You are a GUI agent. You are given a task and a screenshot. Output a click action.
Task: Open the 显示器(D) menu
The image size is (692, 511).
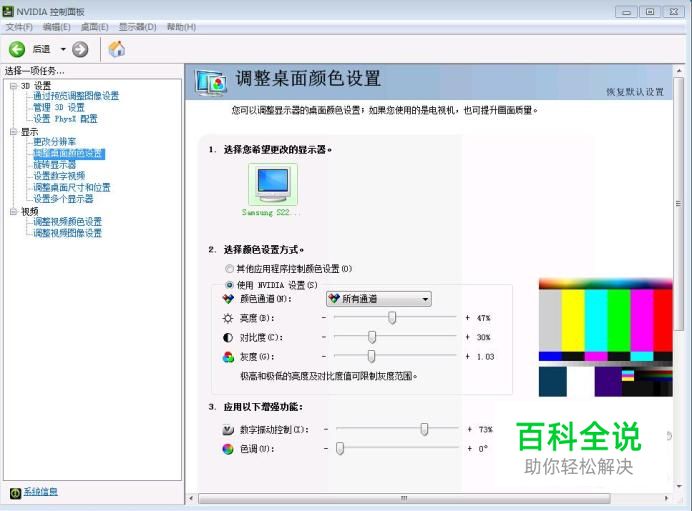coord(138,27)
